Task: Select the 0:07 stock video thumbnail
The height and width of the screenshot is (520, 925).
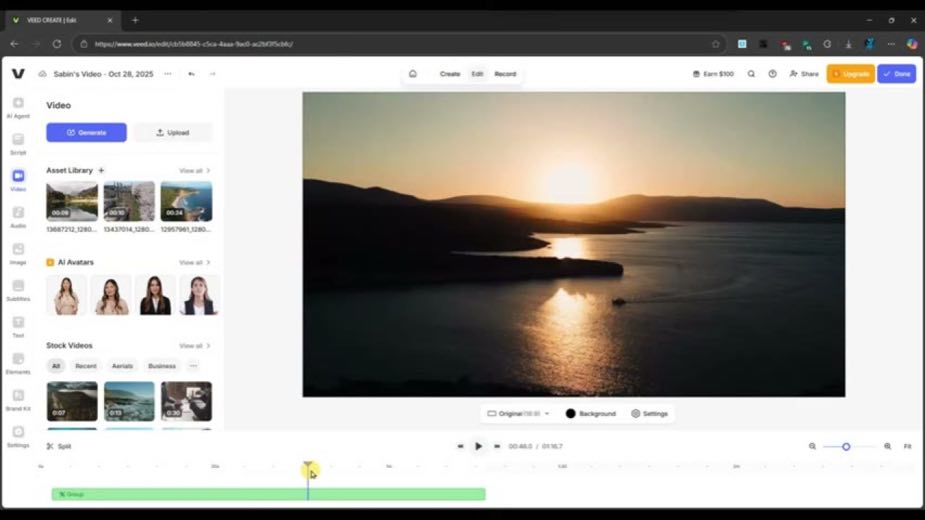Action: 72,401
